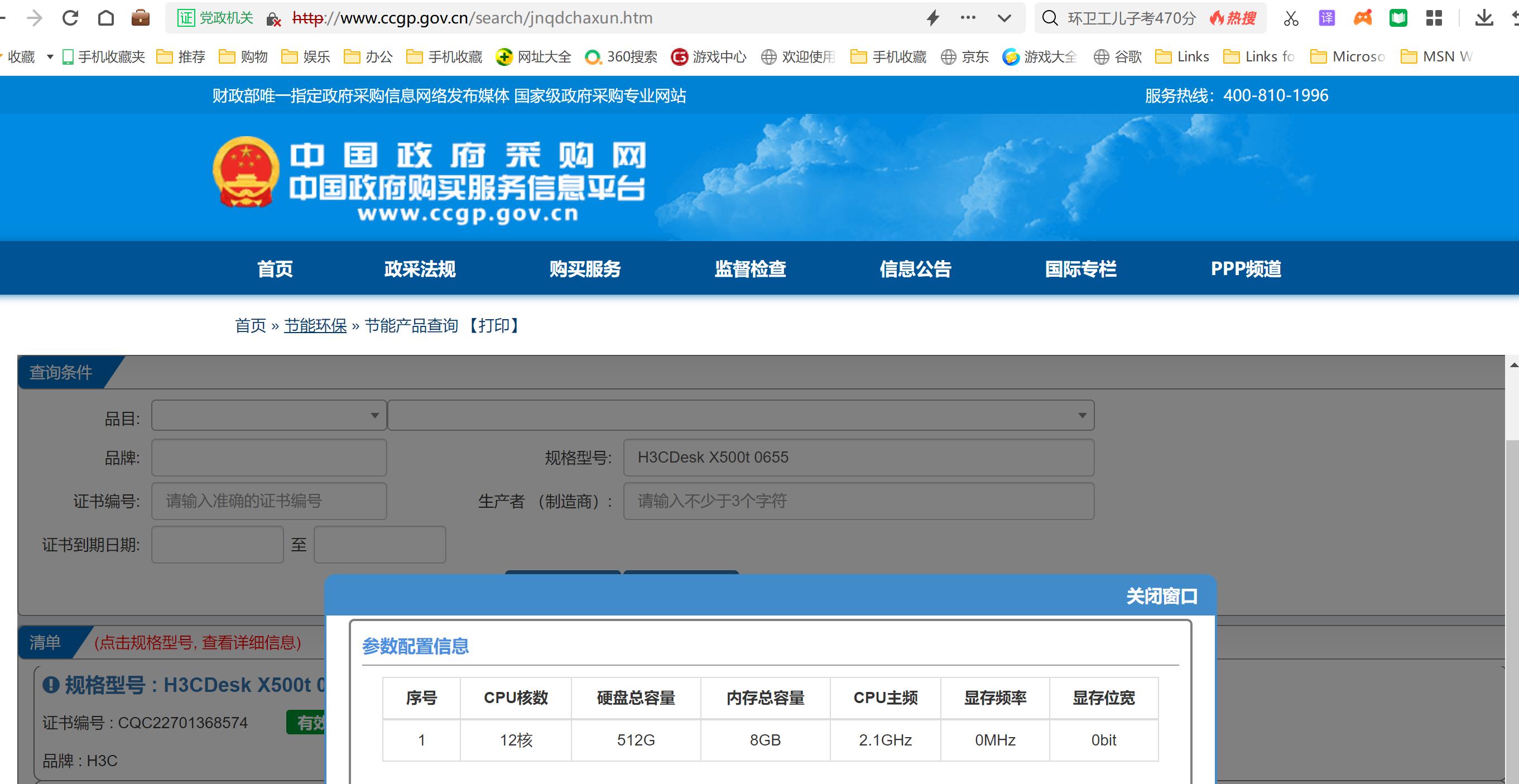This screenshot has height=784, width=1519.
Task: Click the 证书到期日期 start date field
Action: [x=218, y=545]
